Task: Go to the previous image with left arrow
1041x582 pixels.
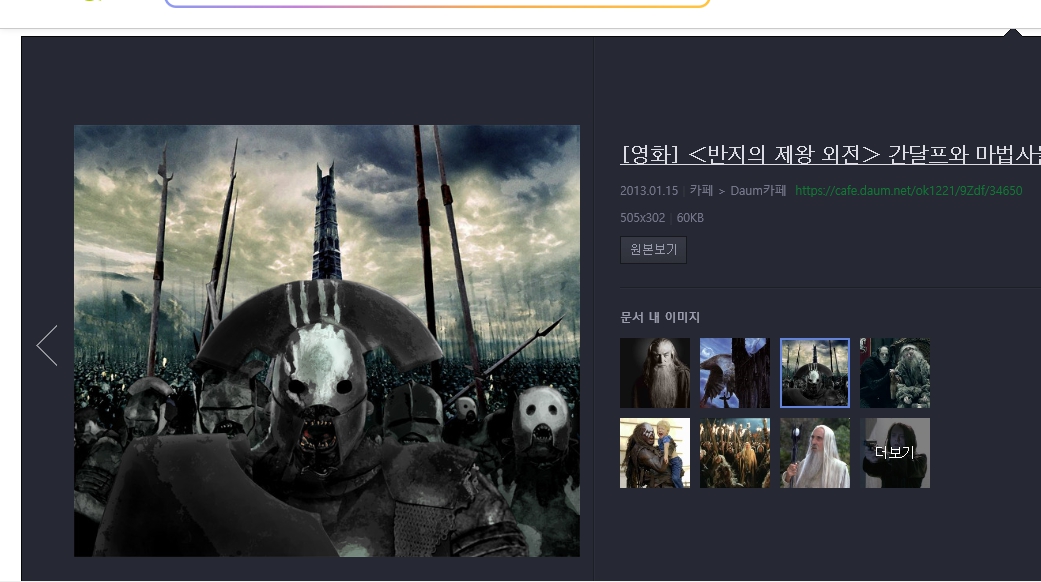Action: 47,345
